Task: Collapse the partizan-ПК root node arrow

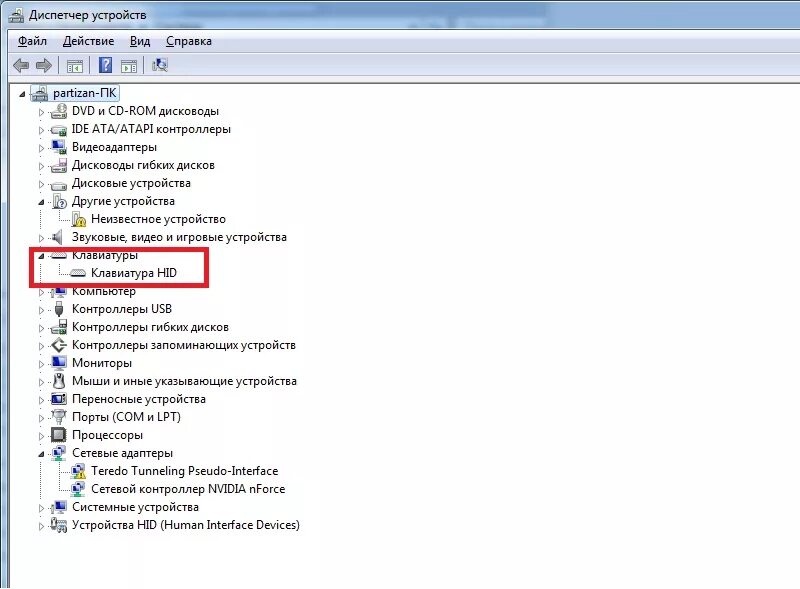Action: click(x=22, y=94)
